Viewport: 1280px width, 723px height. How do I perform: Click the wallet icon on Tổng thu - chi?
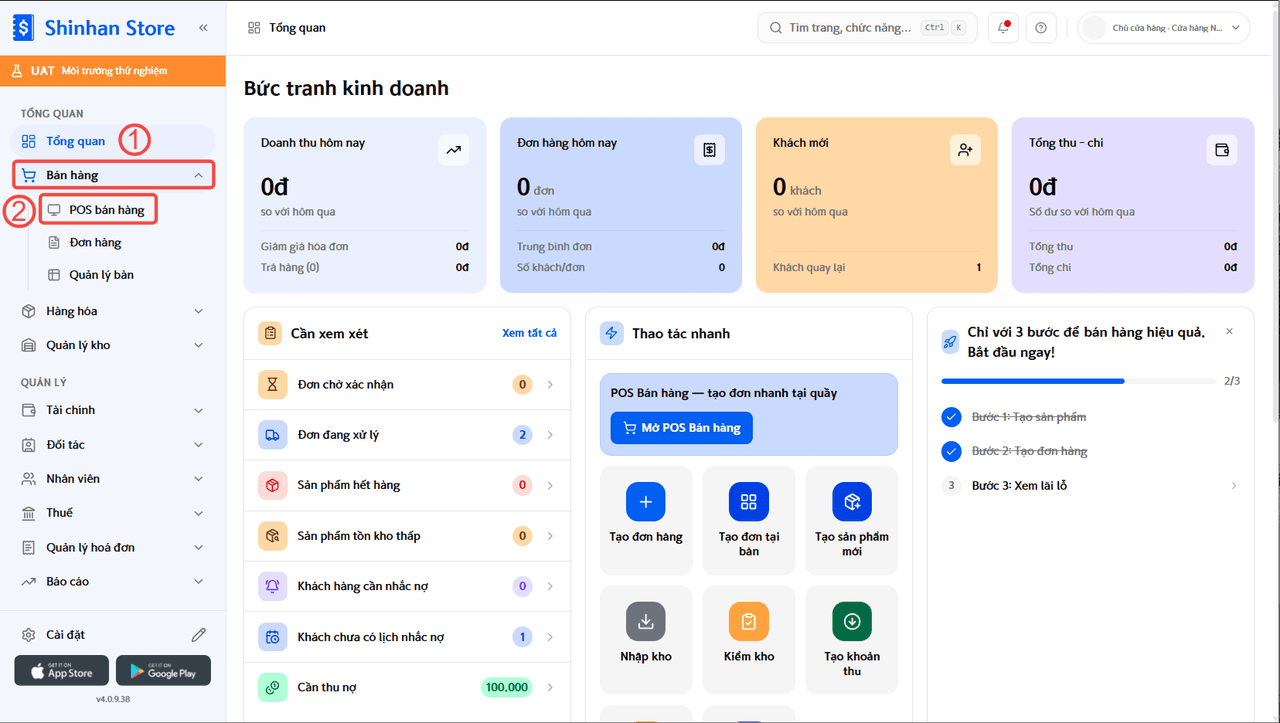[x=1221, y=150]
